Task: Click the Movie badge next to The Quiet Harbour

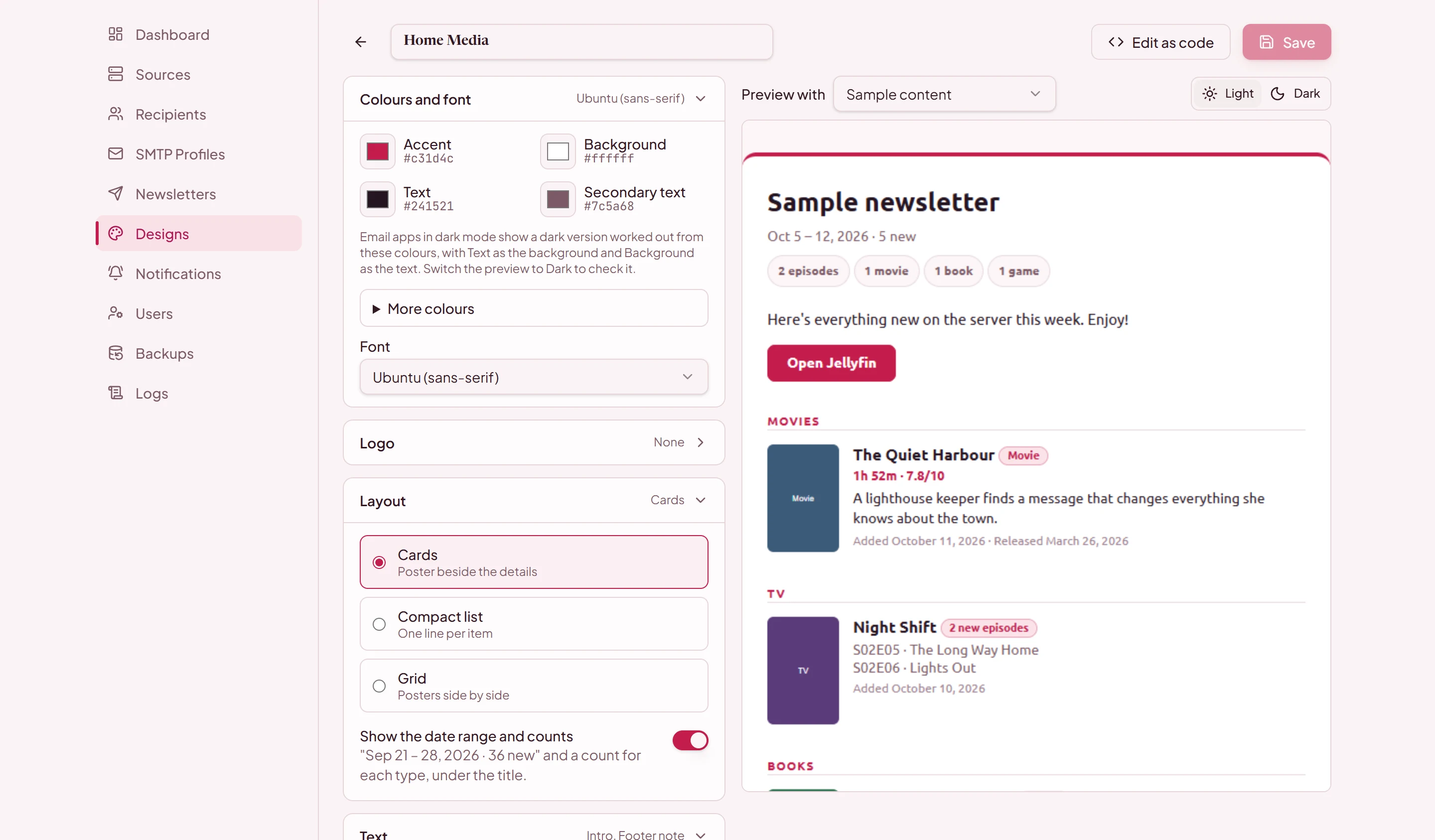Action: (x=1023, y=455)
